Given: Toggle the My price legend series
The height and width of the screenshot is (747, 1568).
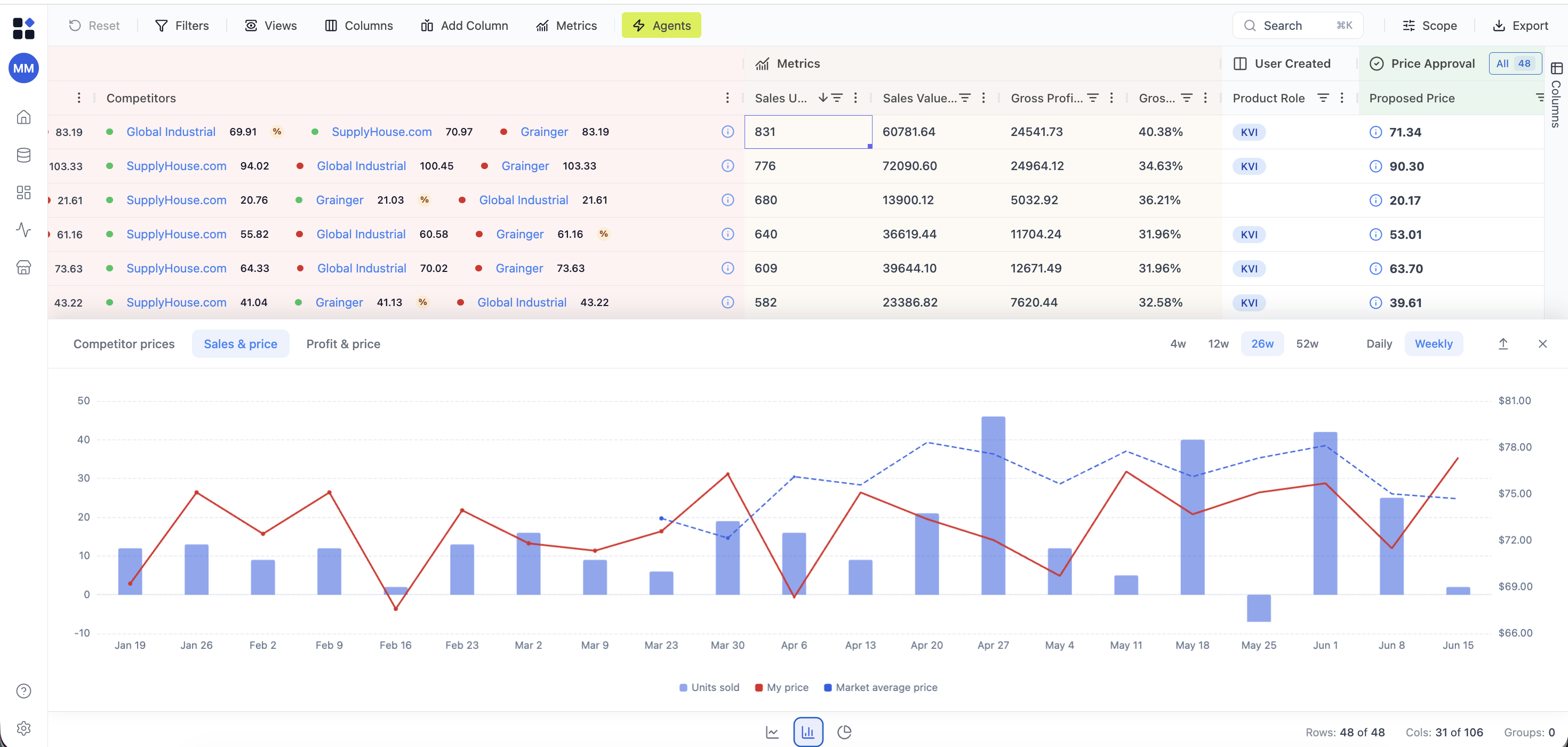Looking at the screenshot, I should pos(781,687).
